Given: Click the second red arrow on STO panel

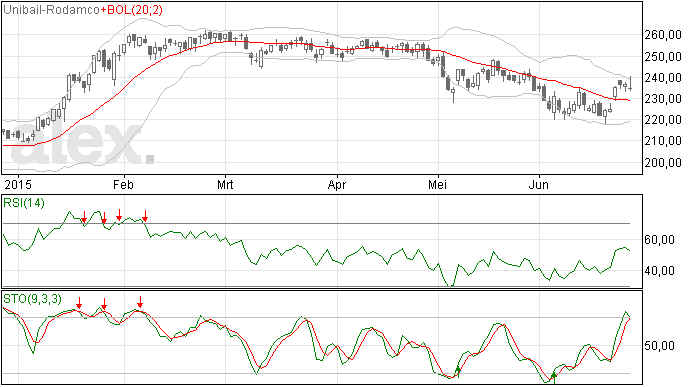Looking at the screenshot, I should pos(104,304).
